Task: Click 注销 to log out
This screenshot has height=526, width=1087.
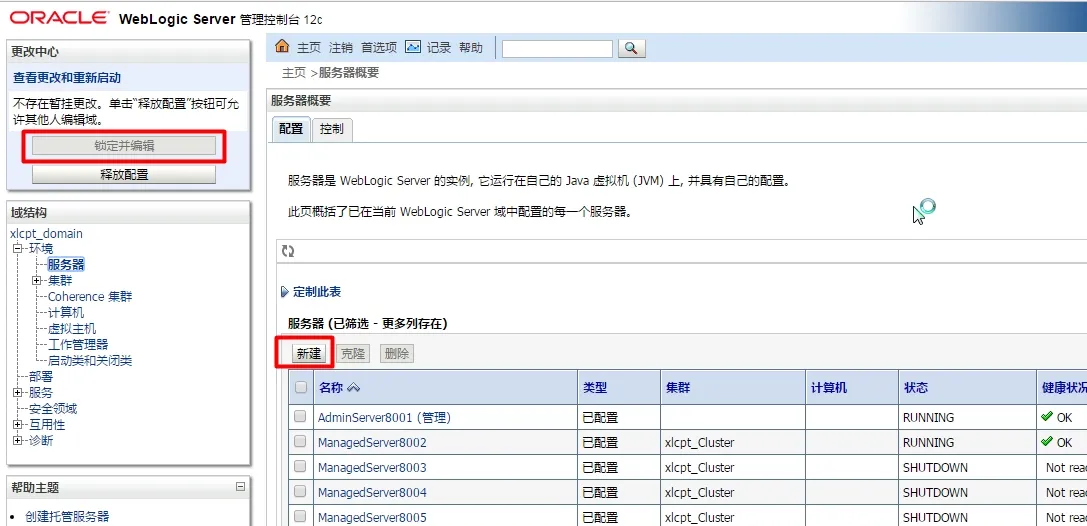Action: pyautogui.click(x=340, y=47)
